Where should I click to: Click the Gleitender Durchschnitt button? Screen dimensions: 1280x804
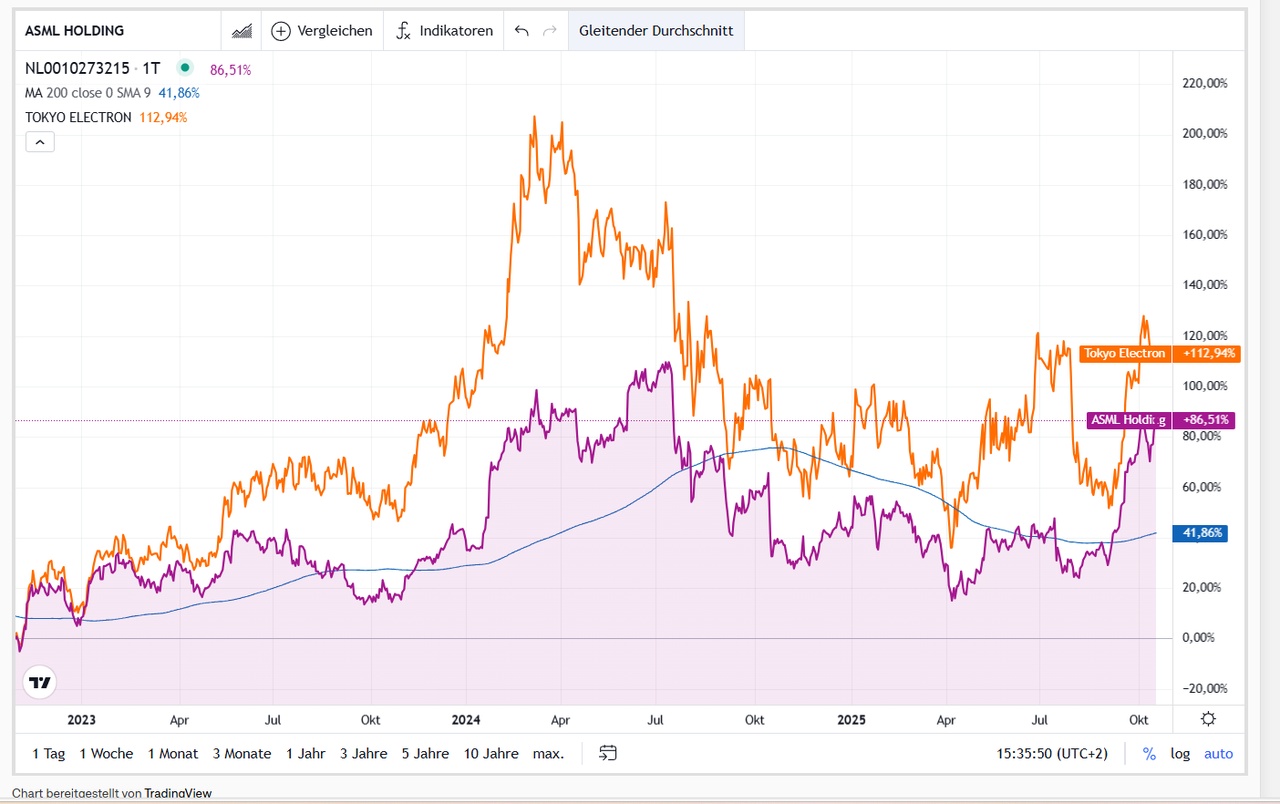coord(656,31)
